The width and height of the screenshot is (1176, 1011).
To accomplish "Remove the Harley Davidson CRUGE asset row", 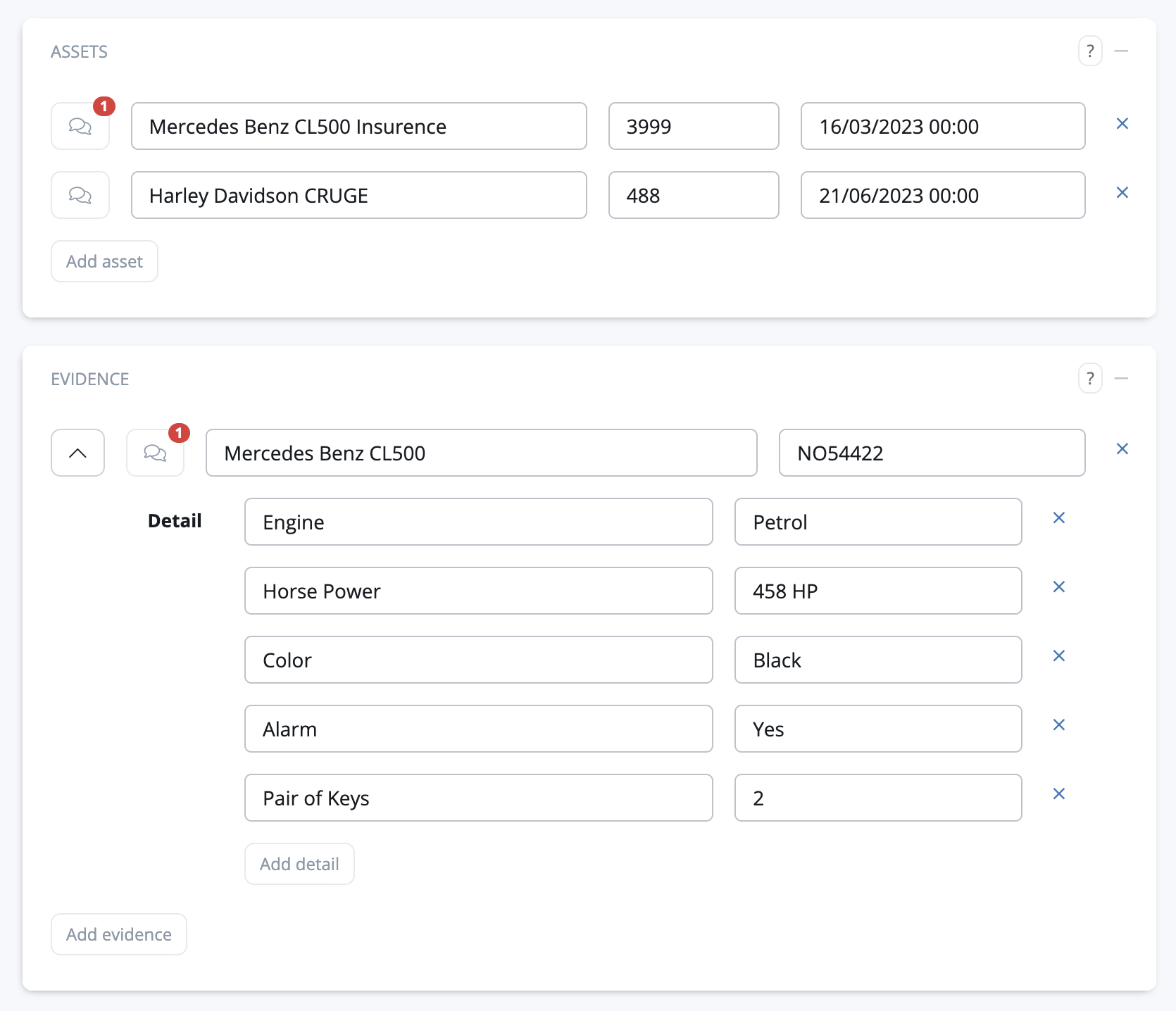I will [1122, 193].
